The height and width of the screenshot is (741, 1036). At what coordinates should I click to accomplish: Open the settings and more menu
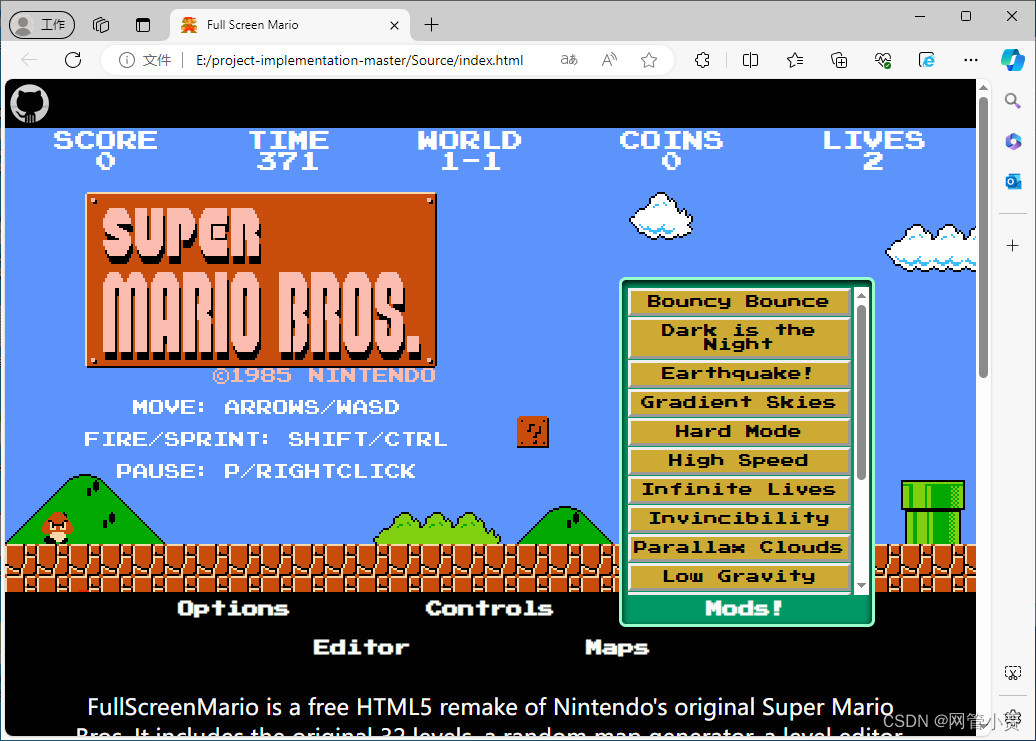click(x=971, y=60)
